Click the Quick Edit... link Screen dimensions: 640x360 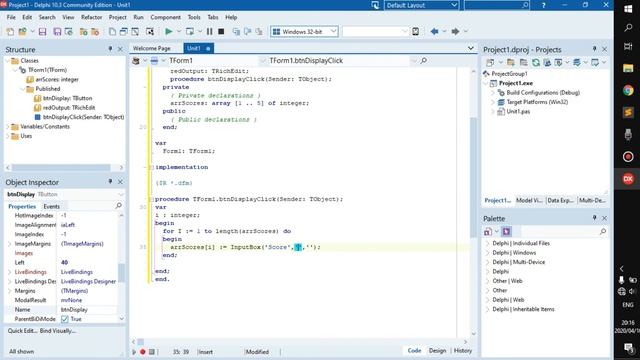[x=22, y=331]
